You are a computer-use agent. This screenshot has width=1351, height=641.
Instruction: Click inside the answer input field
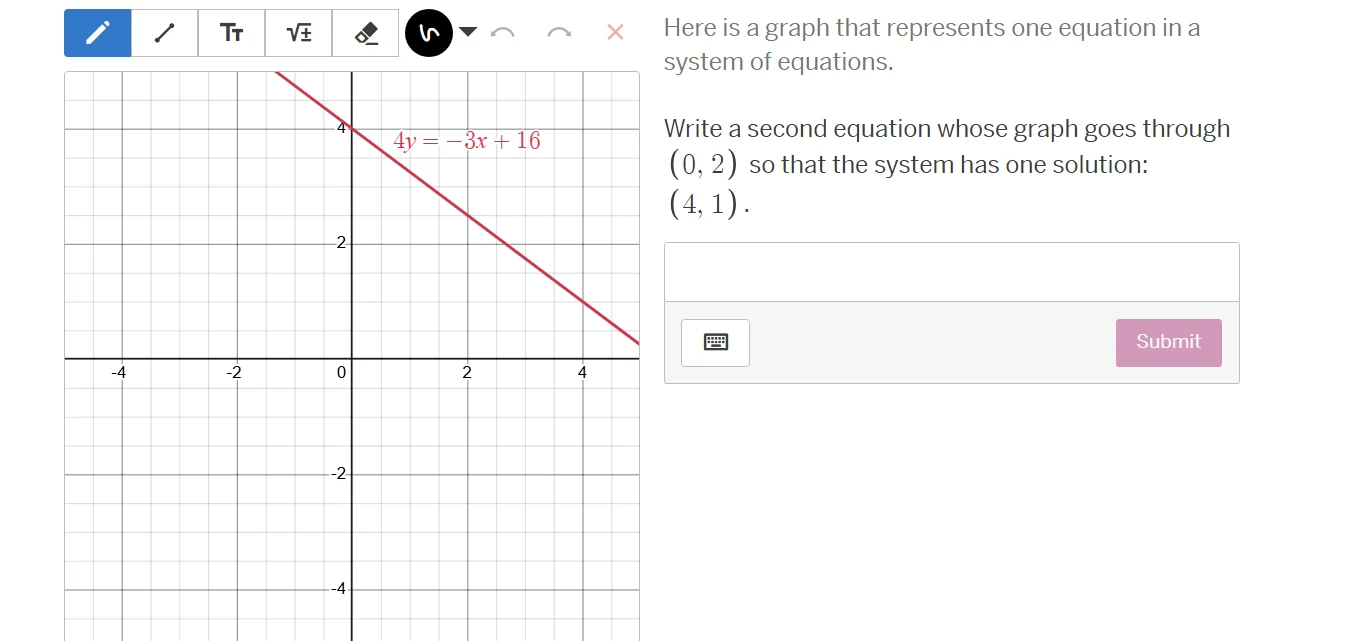coord(950,269)
